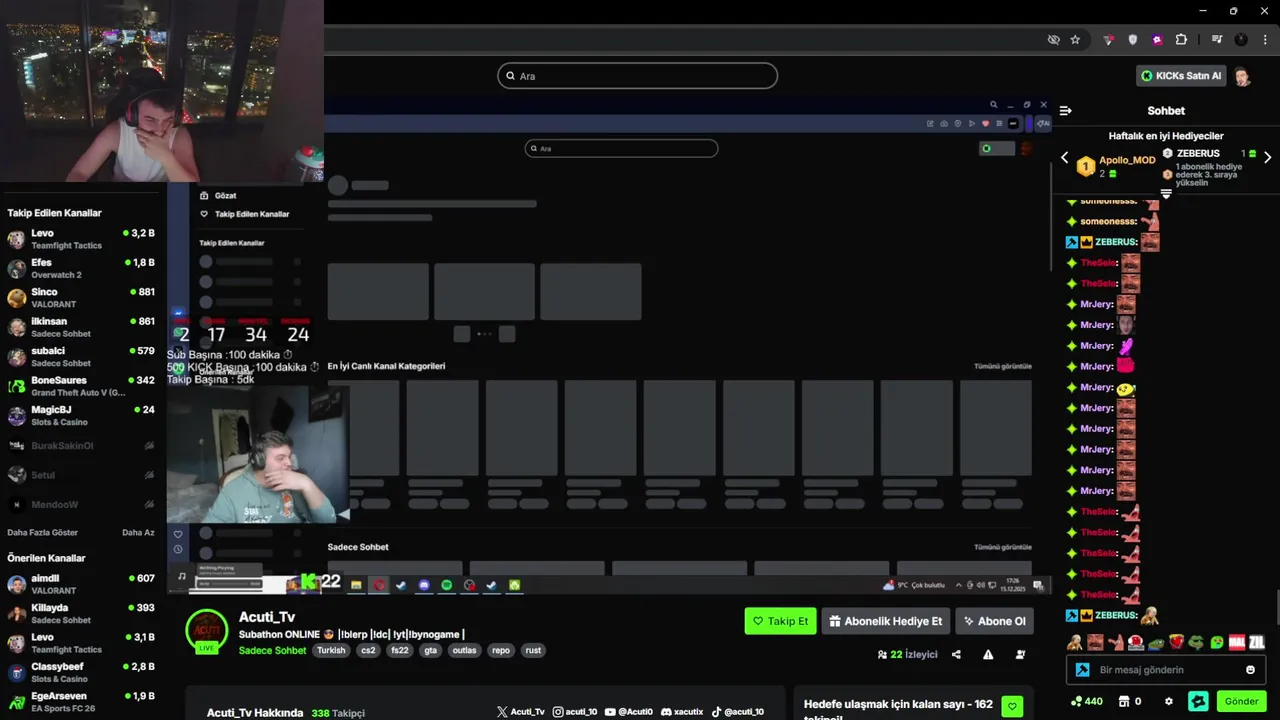
Task: Show next top gifter
Action: pyautogui.click(x=1267, y=158)
